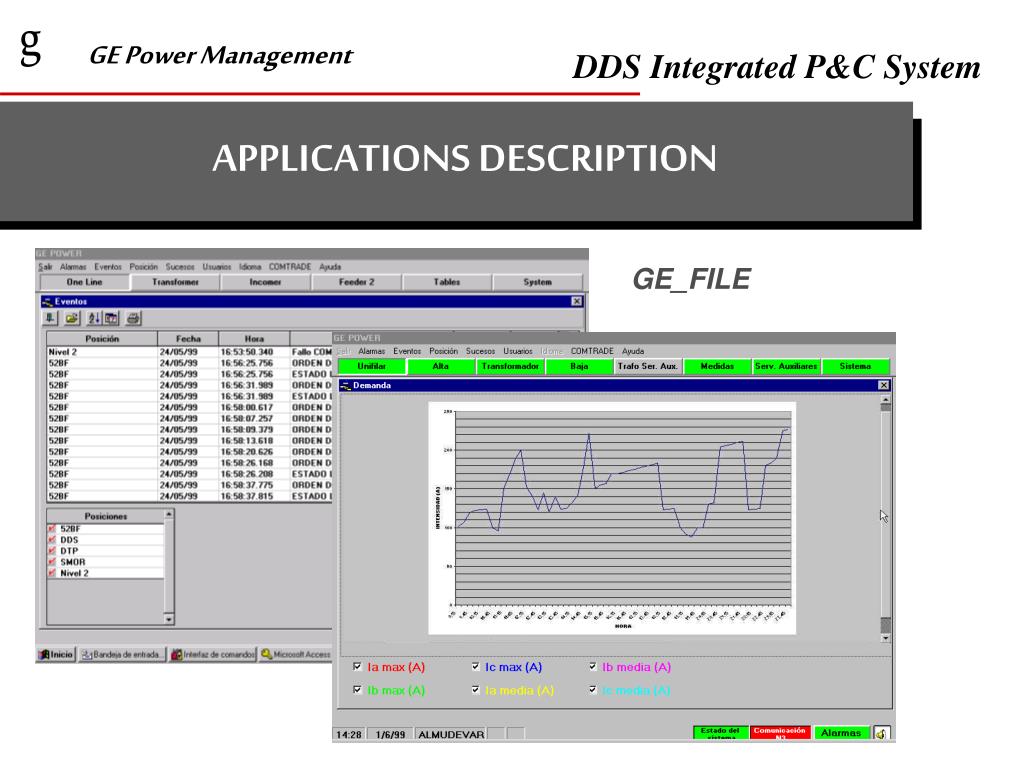Click the speaker horn icon beside Alarmas
The height and width of the screenshot is (768, 1024).
pos(881,733)
